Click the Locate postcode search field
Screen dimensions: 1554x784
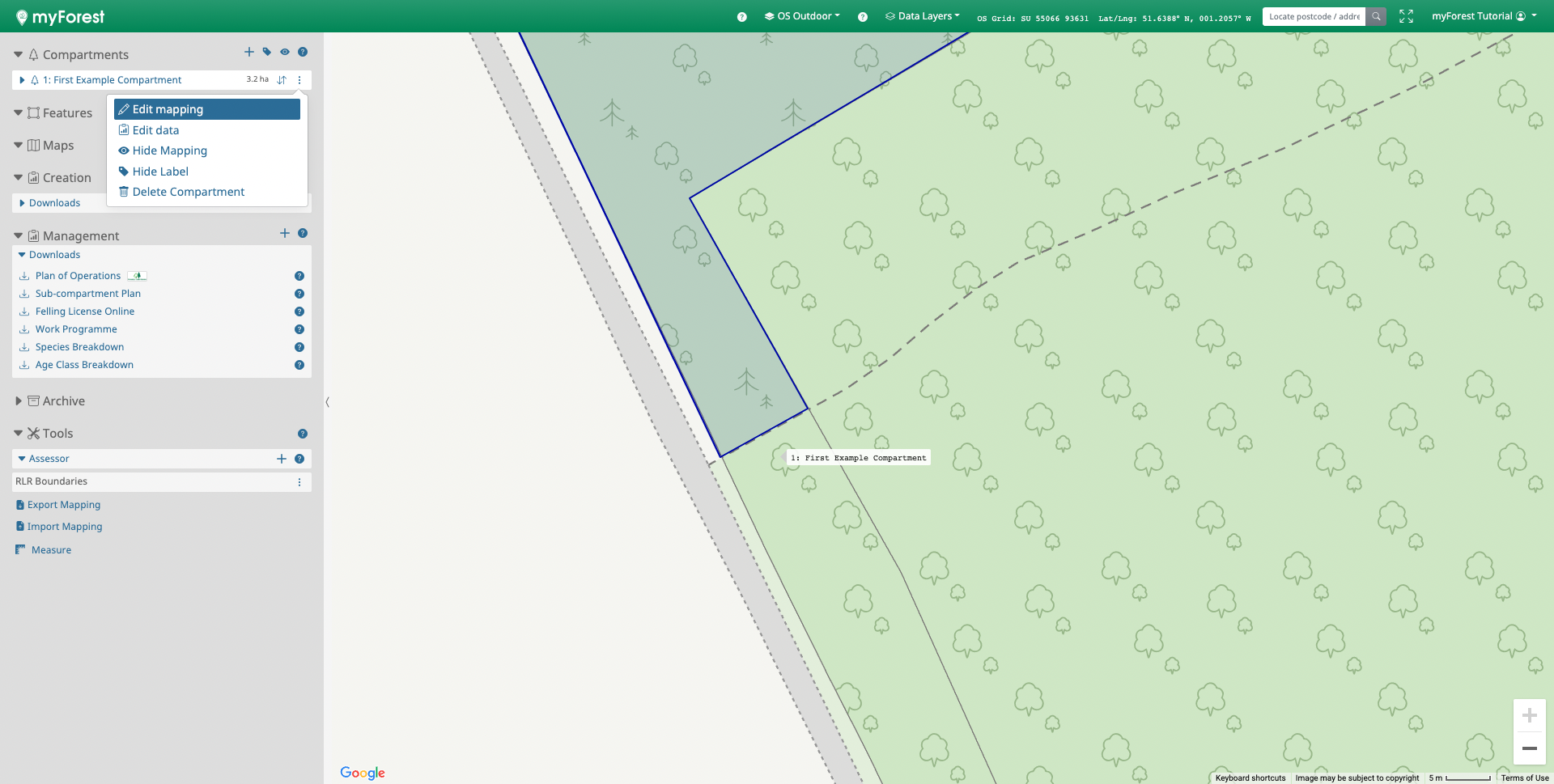(x=1314, y=16)
